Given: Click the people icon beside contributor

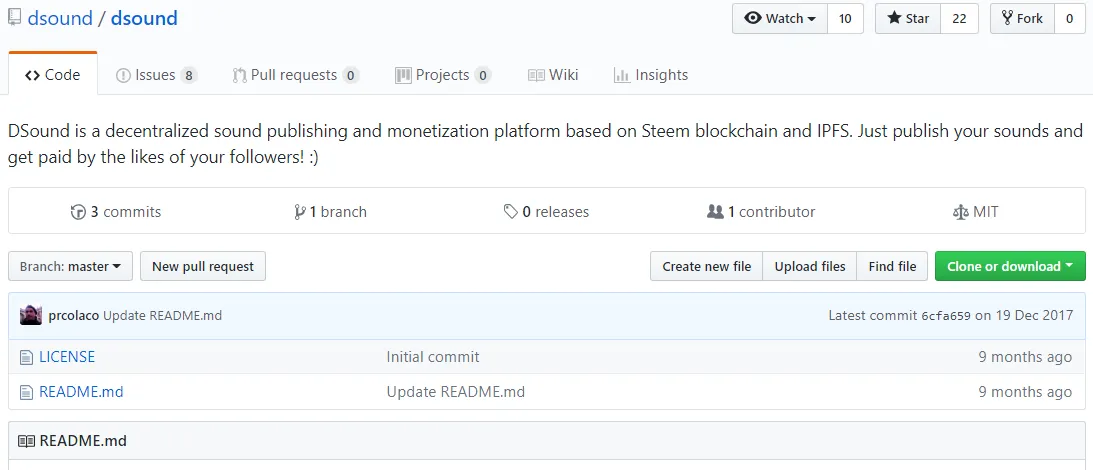Looking at the screenshot, I should (x=715, y=211).
